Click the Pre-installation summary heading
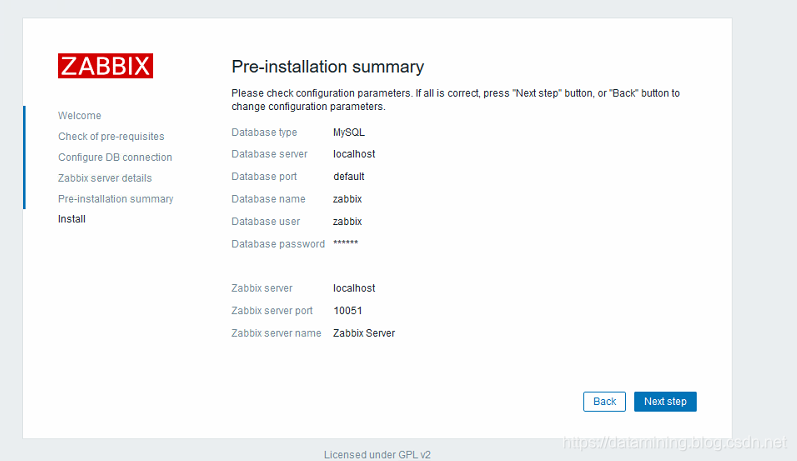 click(x=327, y=67)
